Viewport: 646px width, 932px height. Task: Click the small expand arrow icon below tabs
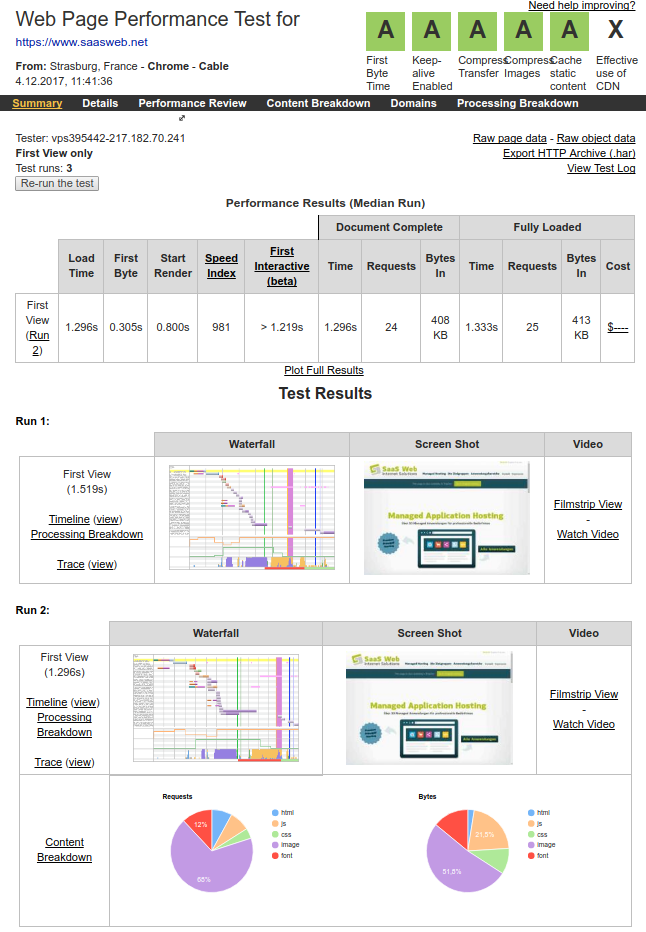[182, 118]
